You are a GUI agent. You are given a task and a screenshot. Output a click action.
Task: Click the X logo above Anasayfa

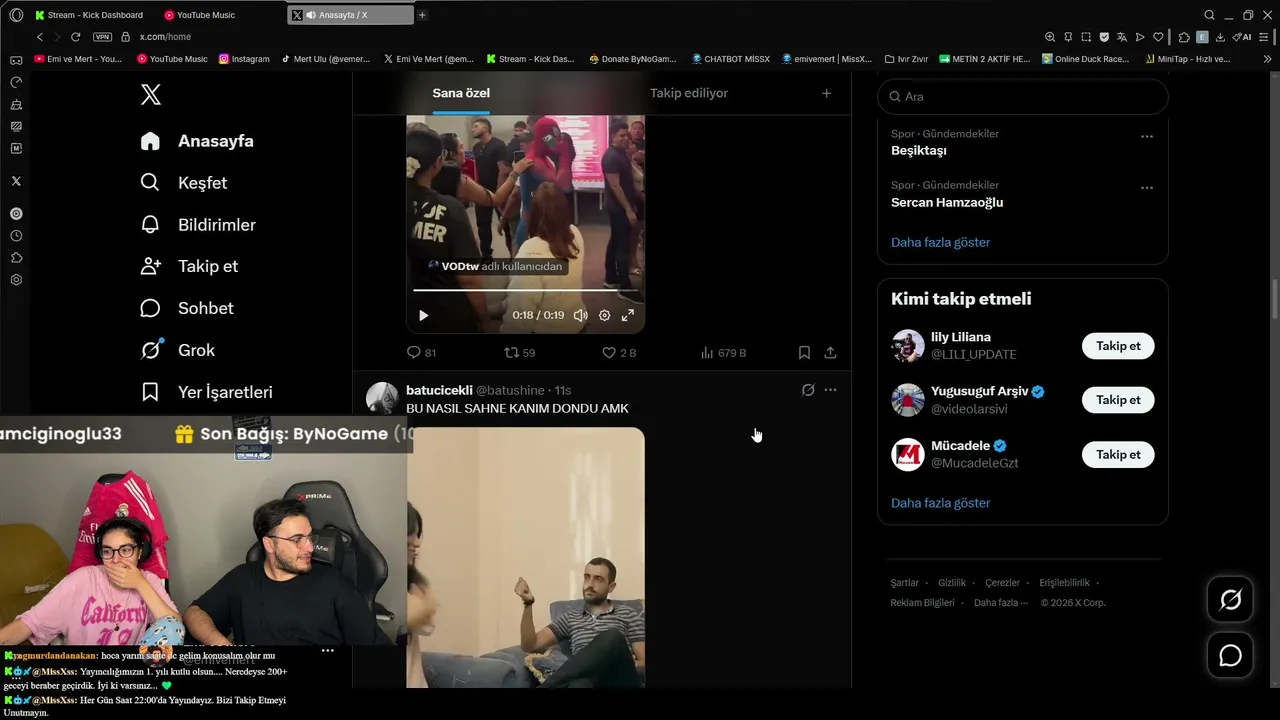(151, 95)
